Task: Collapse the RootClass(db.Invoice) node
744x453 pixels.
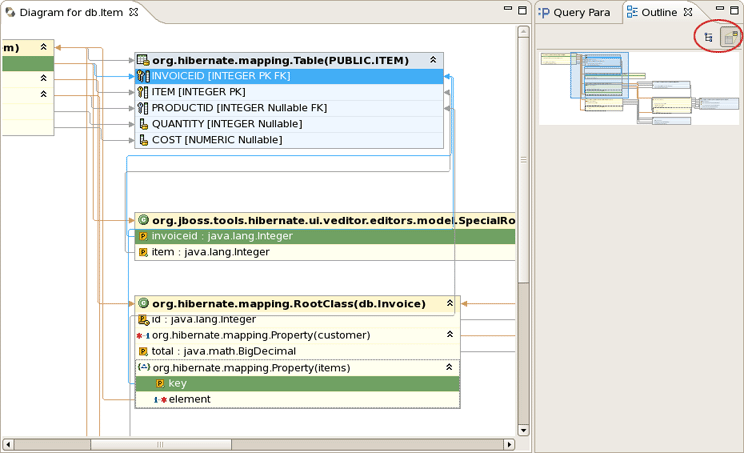Action: tap(450, 303)
